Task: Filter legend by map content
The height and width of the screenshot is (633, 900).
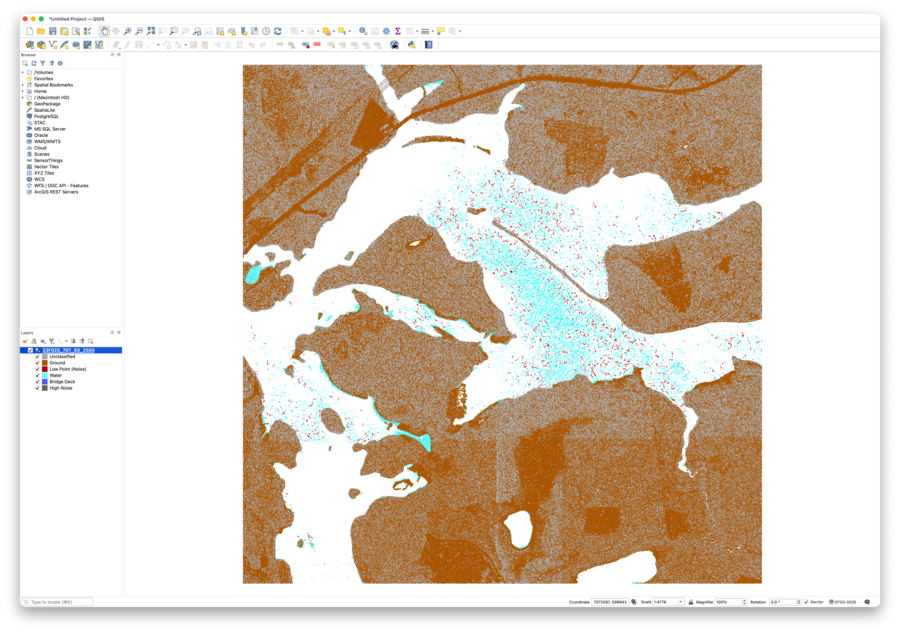Action: click(52, 341)
